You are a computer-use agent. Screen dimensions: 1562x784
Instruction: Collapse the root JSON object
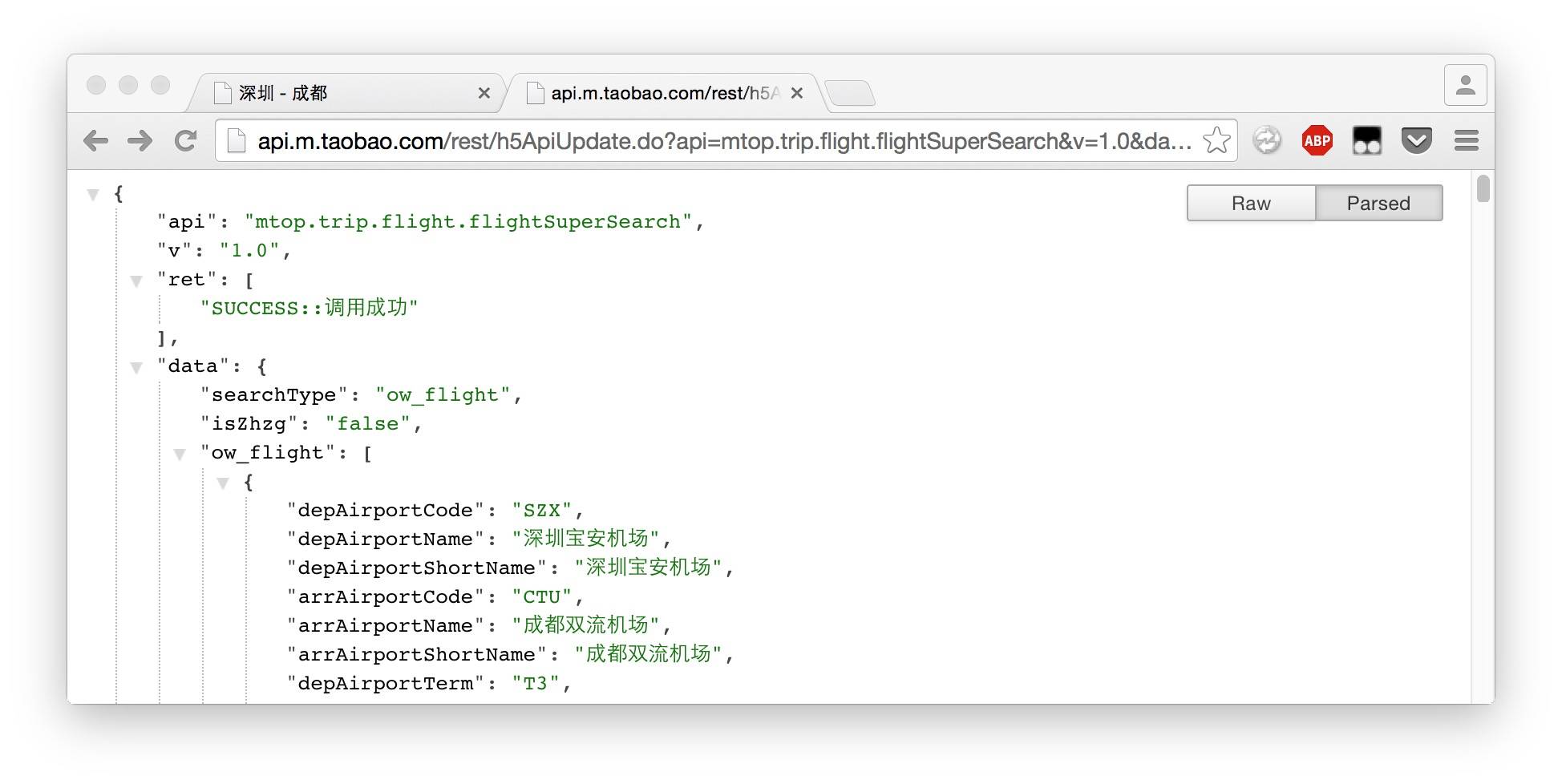(x=93, y=194)
